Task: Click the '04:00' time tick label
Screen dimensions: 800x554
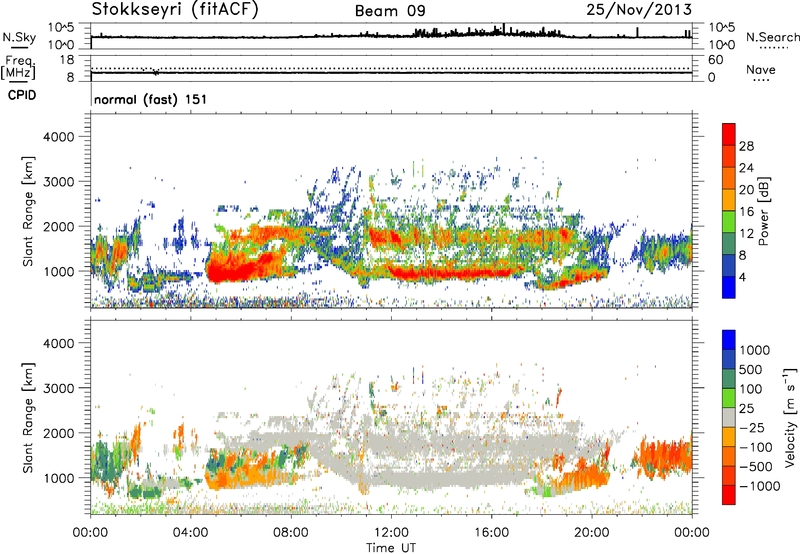Action: [190, 532]
